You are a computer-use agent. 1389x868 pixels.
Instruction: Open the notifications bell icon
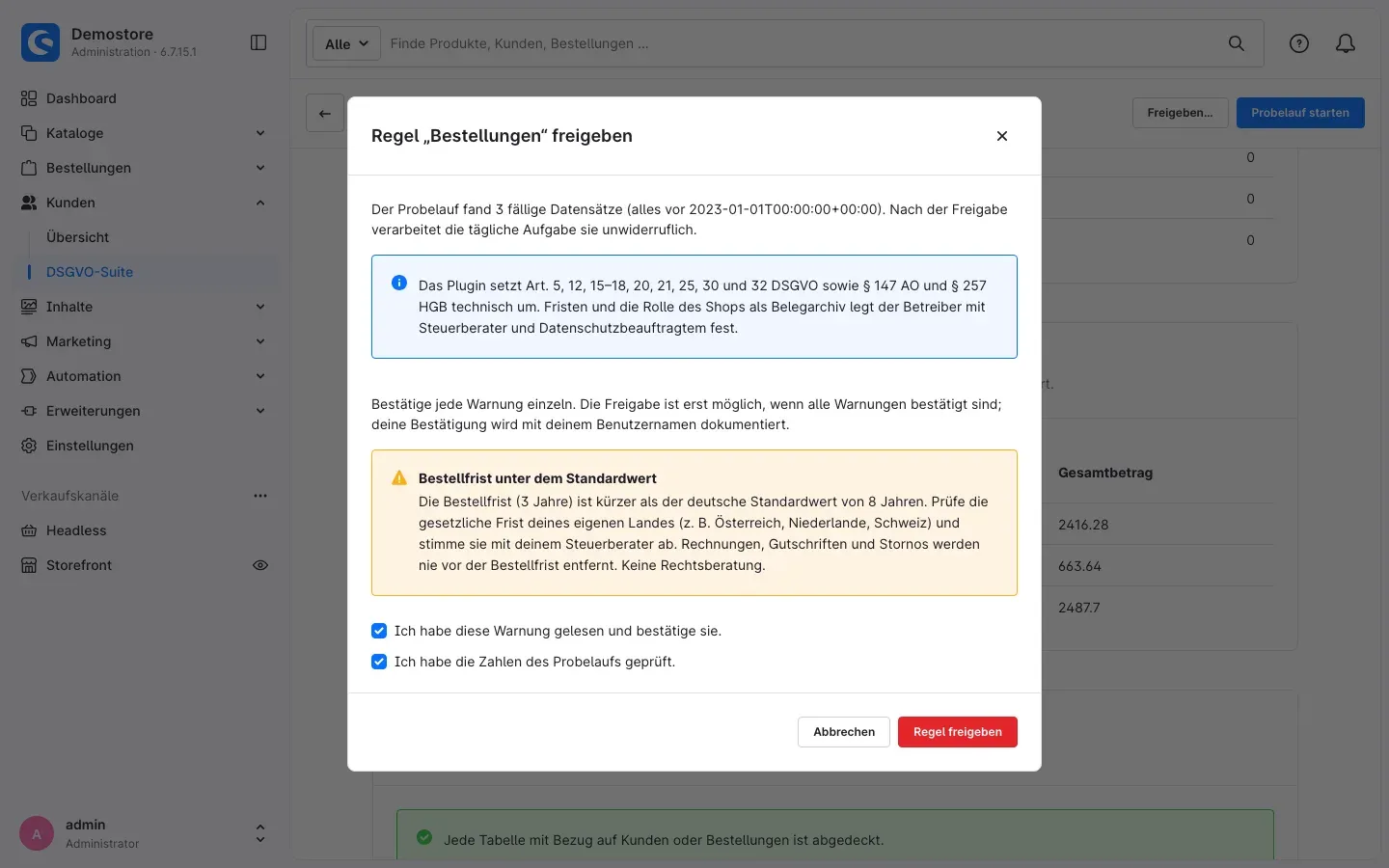coord(1346,43)
